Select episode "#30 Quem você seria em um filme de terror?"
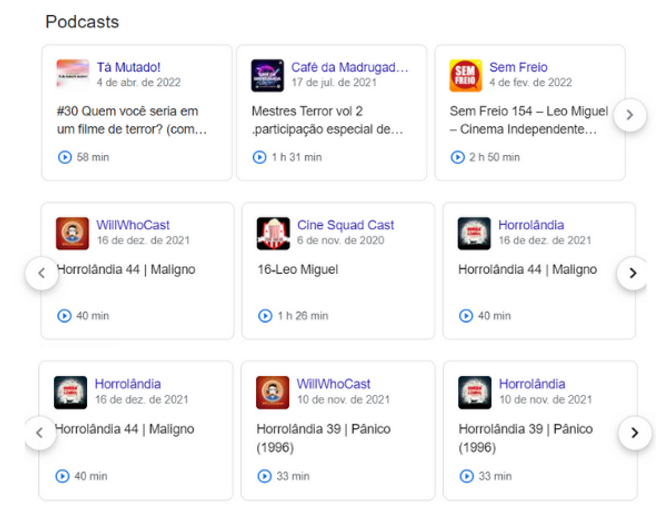The image size is (656, 511). coord(132,120)
